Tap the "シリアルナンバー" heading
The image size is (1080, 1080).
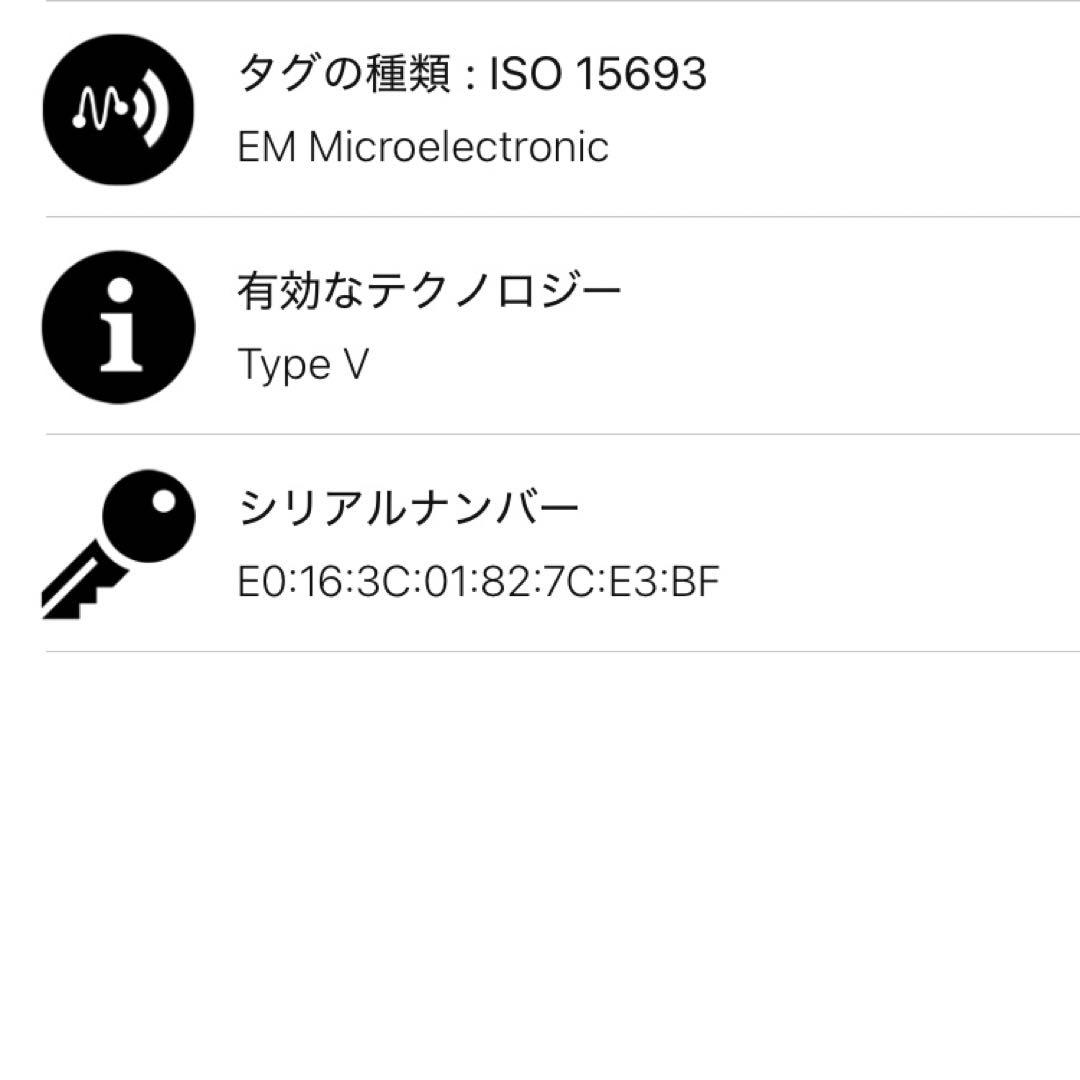point(408,510)
